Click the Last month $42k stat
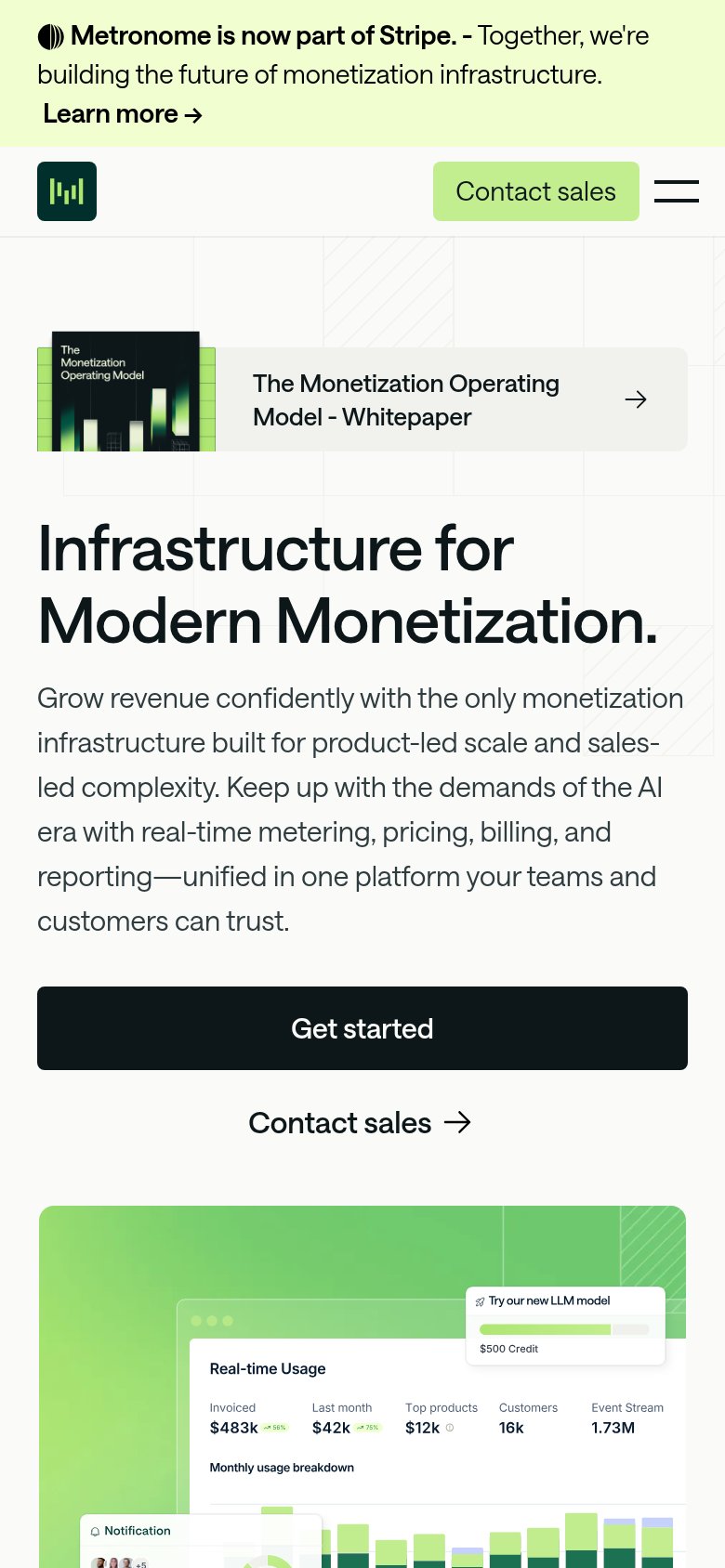Image resolution: width=725 pixels, height=1568 pixels. 347,1418
